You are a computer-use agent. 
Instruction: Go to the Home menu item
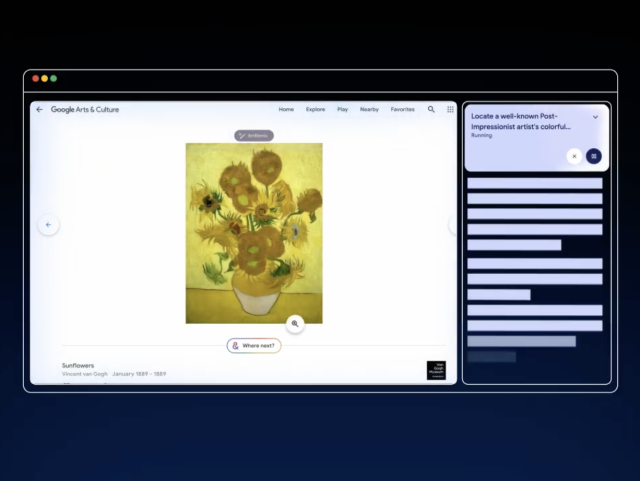(286, 109)
